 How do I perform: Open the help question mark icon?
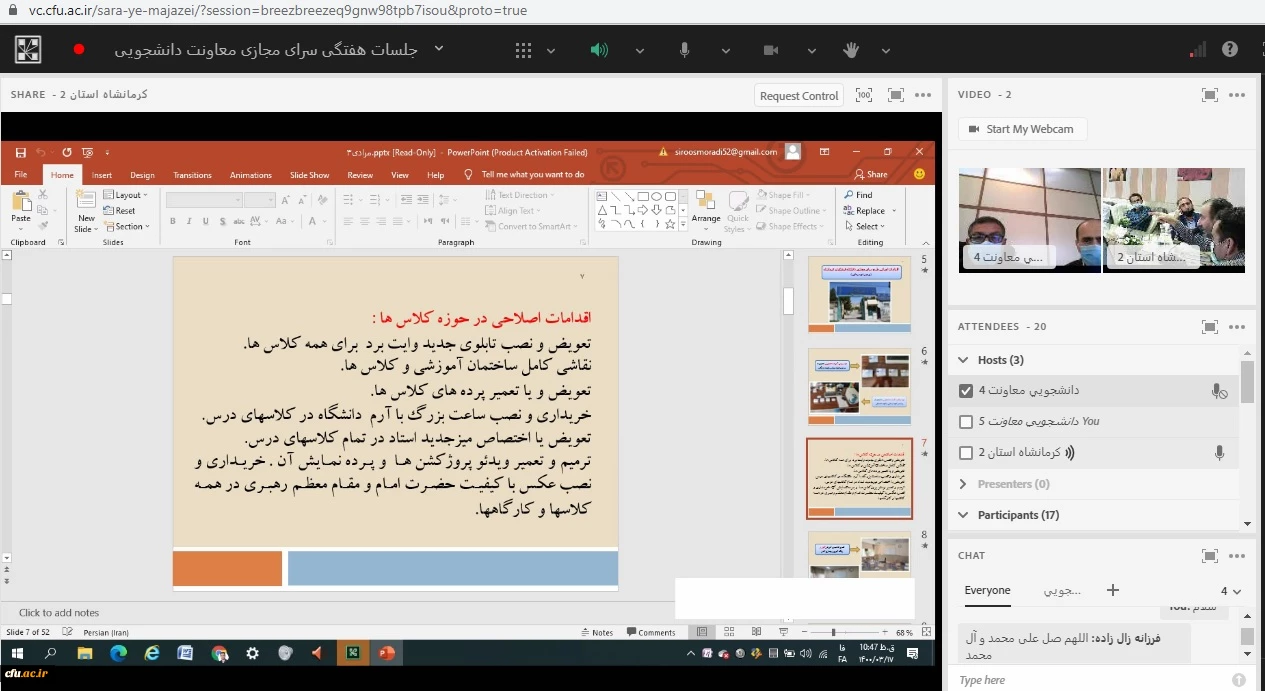click(1230, 50)
